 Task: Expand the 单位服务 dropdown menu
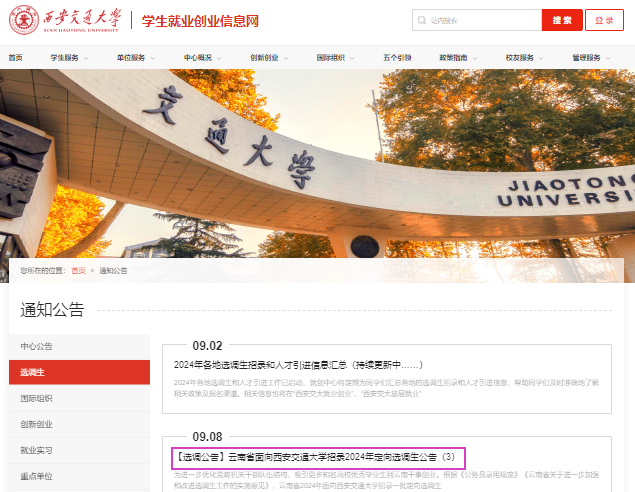(135, 58)
